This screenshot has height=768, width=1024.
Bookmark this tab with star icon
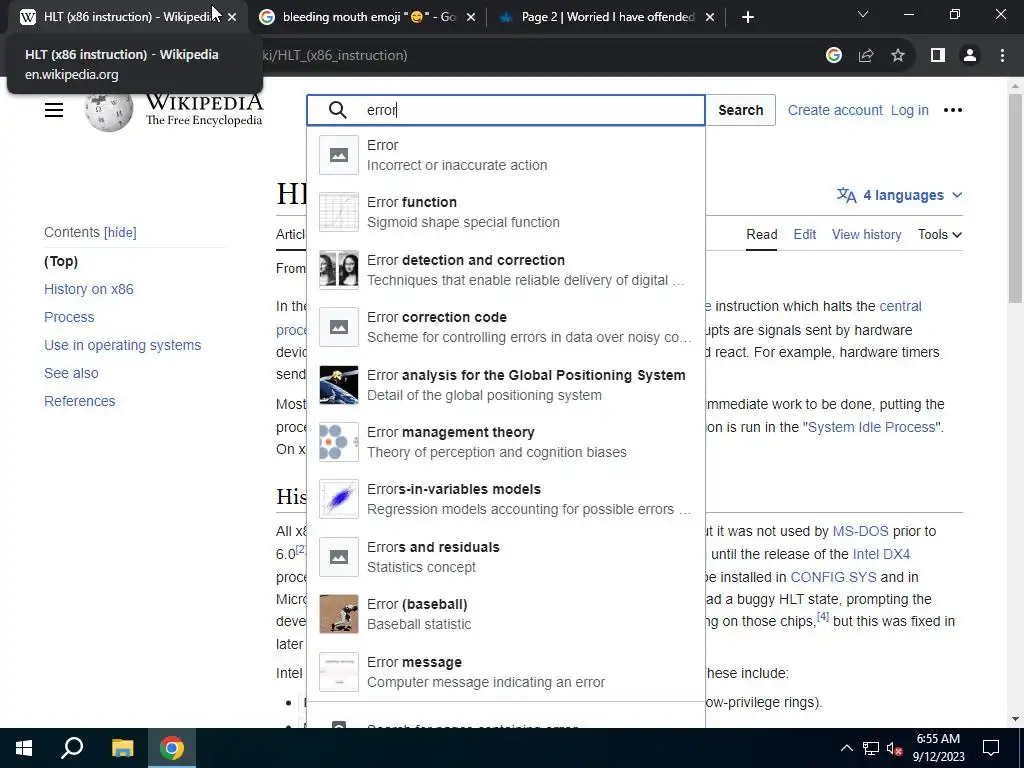point(898,56)
